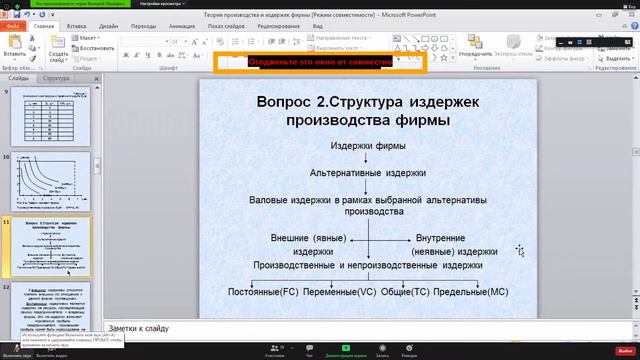Toggle text shadow formatting
The width and height of the screenshot is (640, 360).
(159, 55)
